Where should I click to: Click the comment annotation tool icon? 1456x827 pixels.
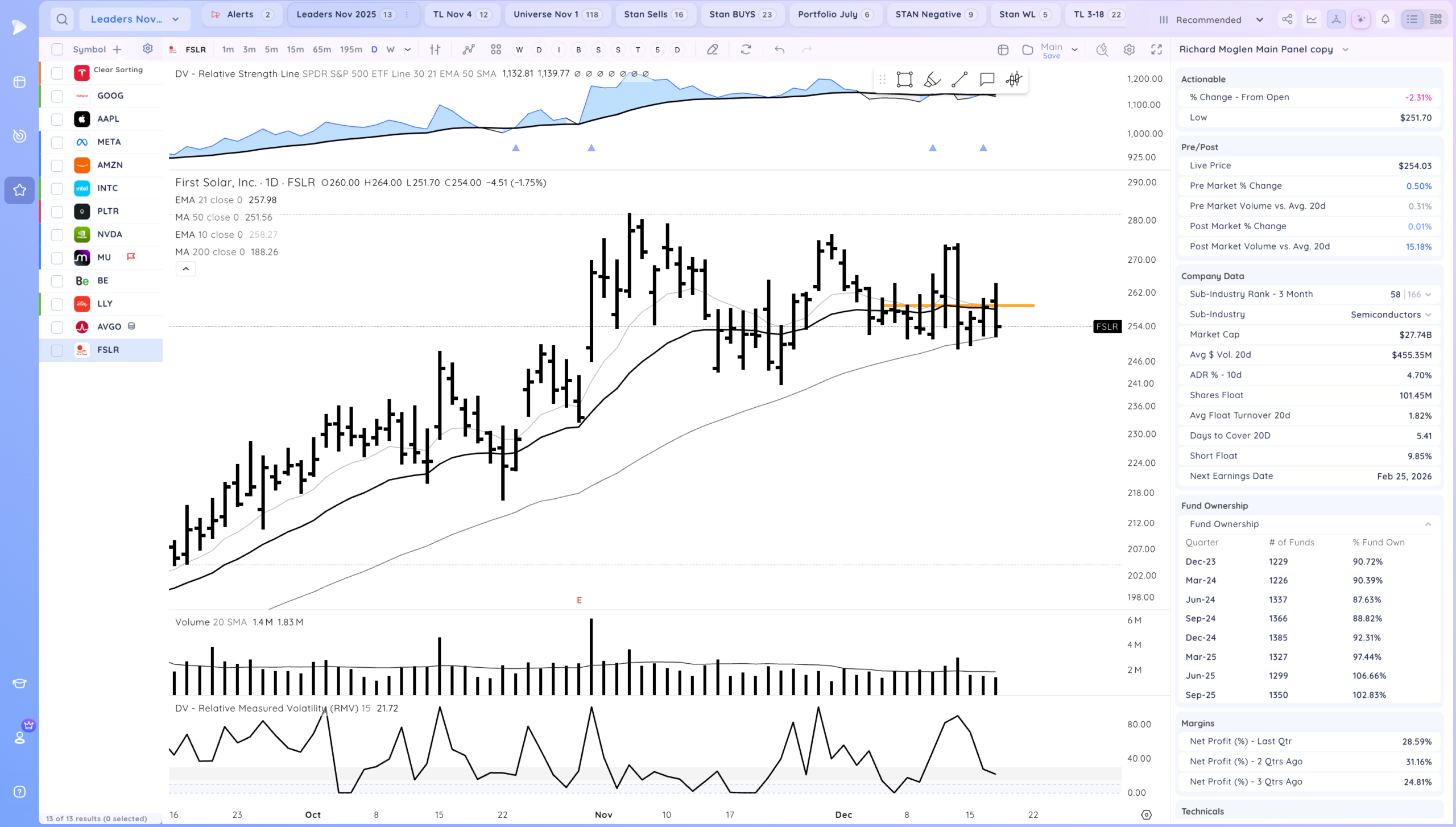click(x=987, y=80)
